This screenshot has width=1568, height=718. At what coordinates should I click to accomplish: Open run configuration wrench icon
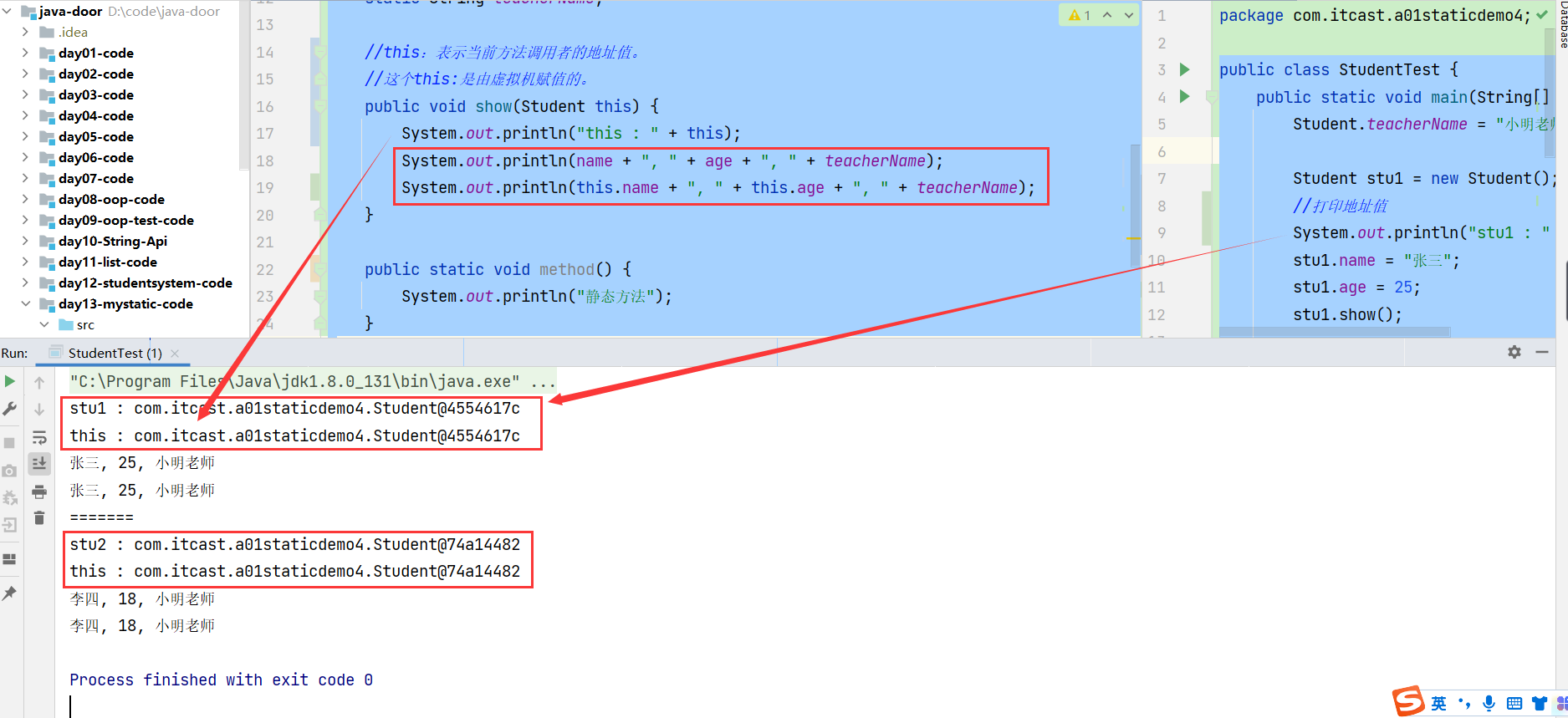[9, 409]
